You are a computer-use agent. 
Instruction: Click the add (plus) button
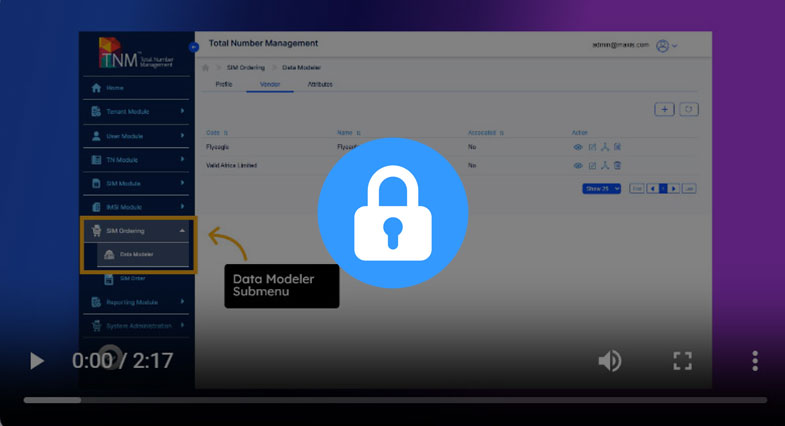664,109
